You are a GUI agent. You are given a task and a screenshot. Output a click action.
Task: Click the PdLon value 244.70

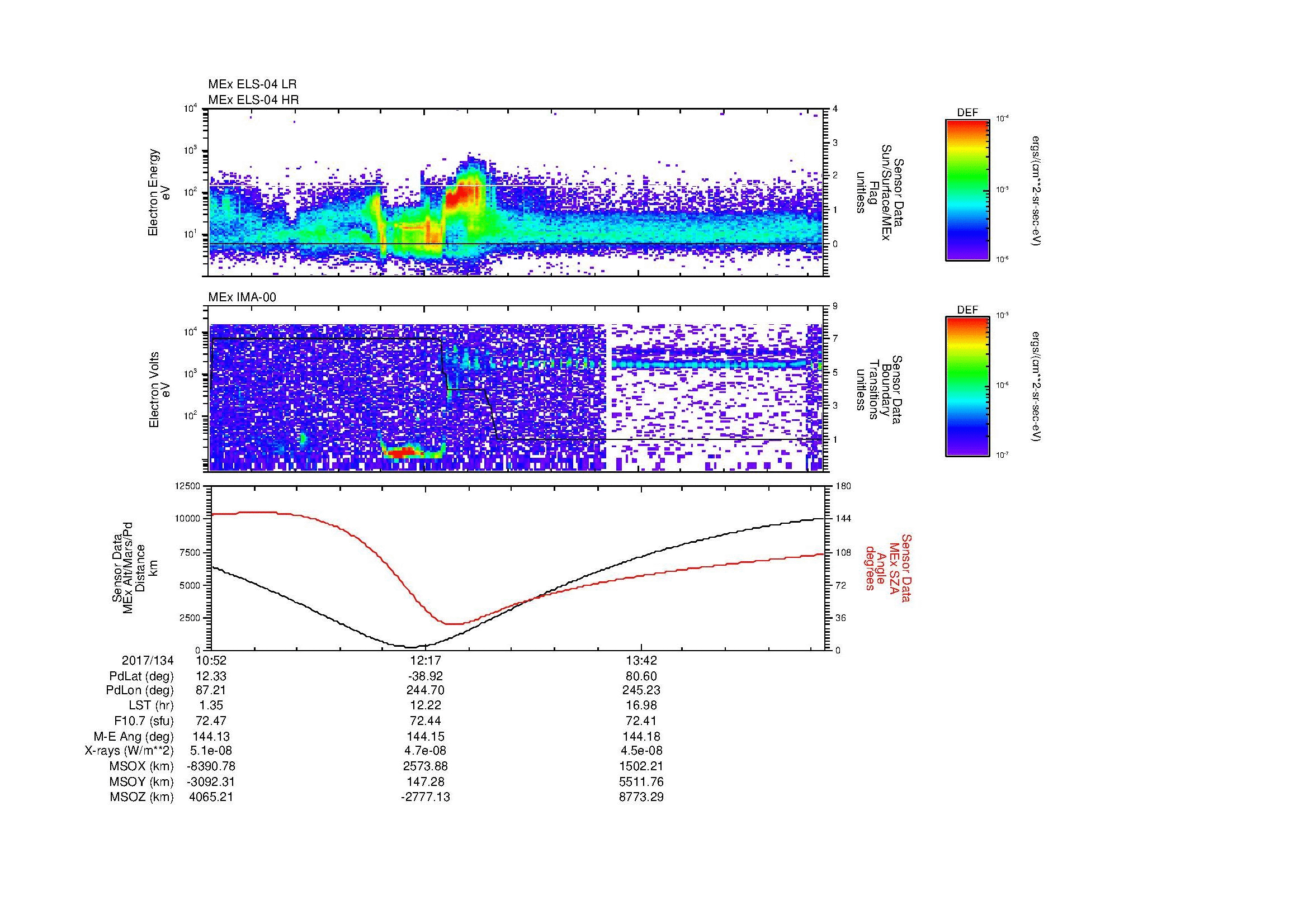coord(426,690)
